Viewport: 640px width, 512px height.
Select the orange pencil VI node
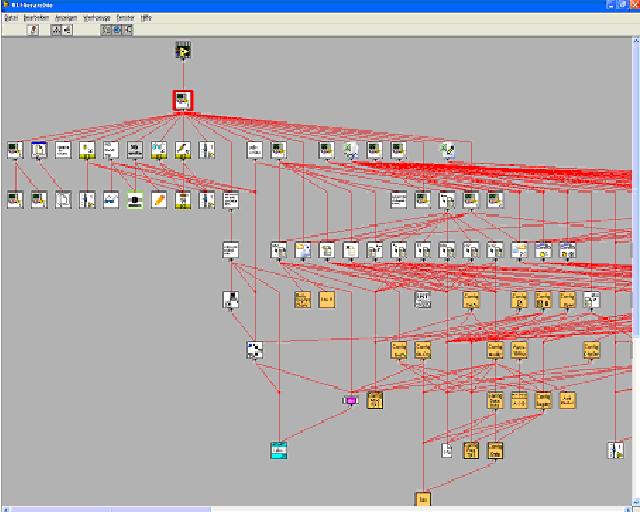tap(159, 200)
